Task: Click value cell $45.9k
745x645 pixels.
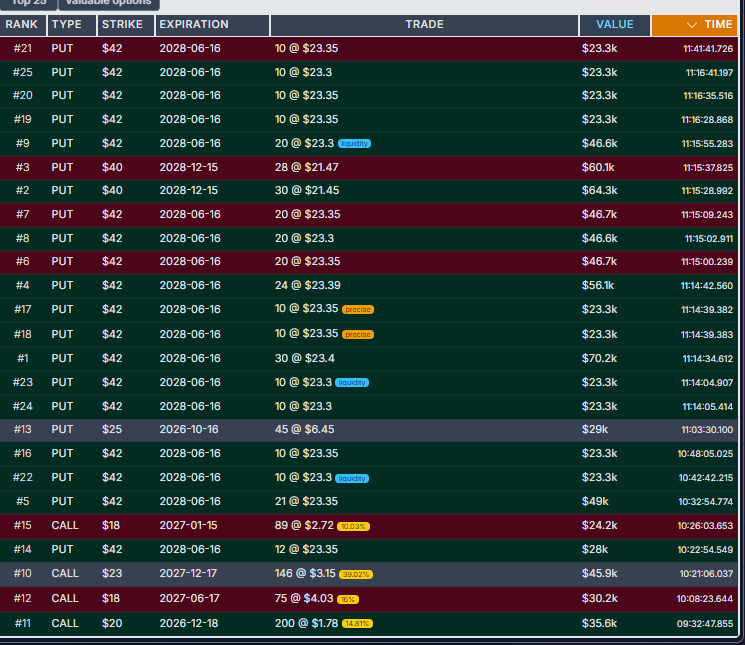Action: (x=600, y=573)
